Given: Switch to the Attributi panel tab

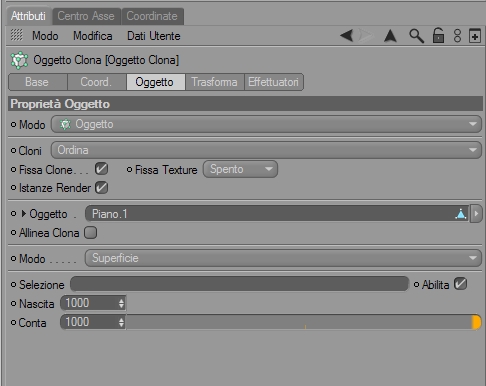Looking at the screenshot, I should pos(28,16).
